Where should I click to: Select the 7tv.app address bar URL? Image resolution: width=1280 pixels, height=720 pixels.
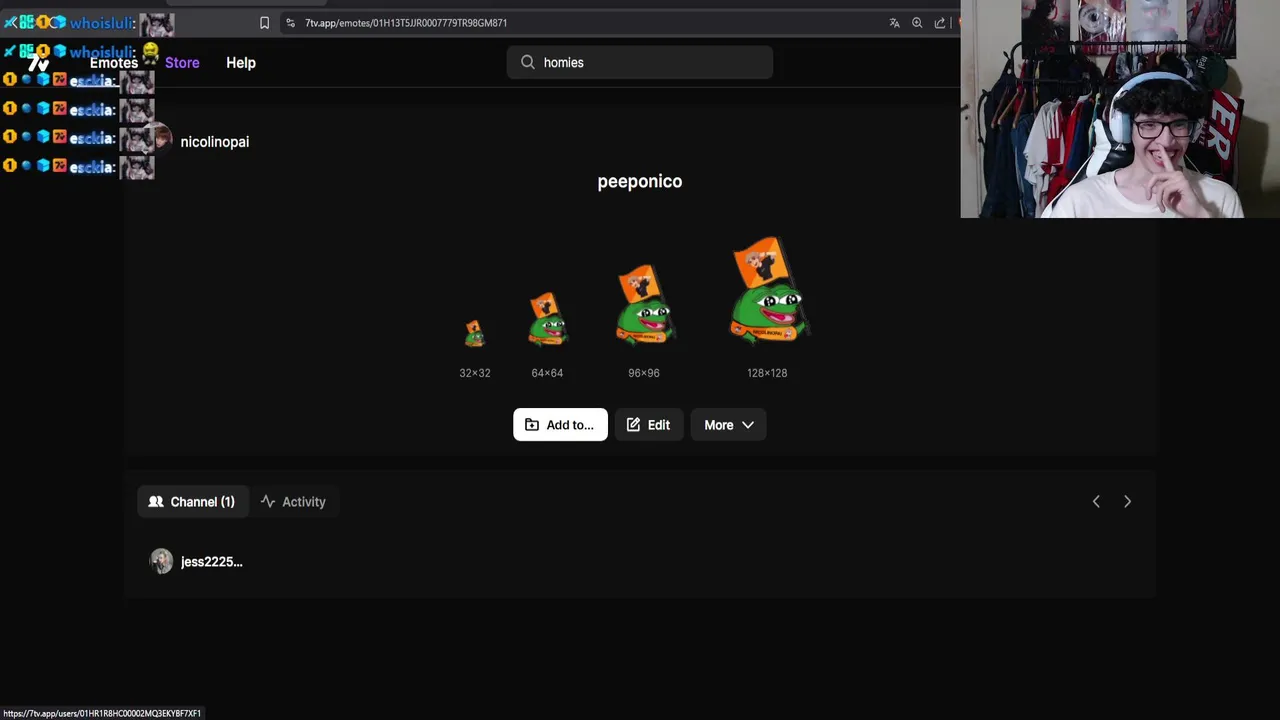[406, 23]
